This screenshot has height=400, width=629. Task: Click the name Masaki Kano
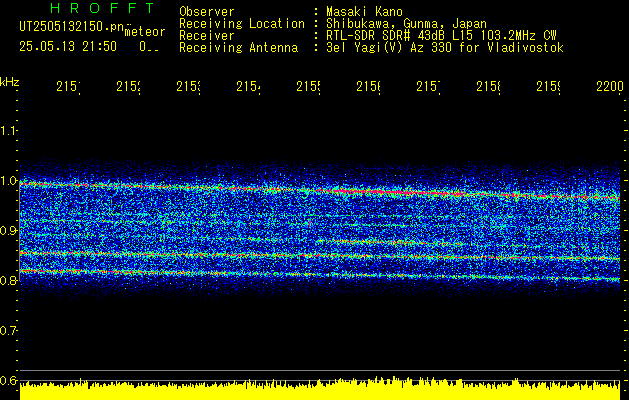click(x=364, y=12)
